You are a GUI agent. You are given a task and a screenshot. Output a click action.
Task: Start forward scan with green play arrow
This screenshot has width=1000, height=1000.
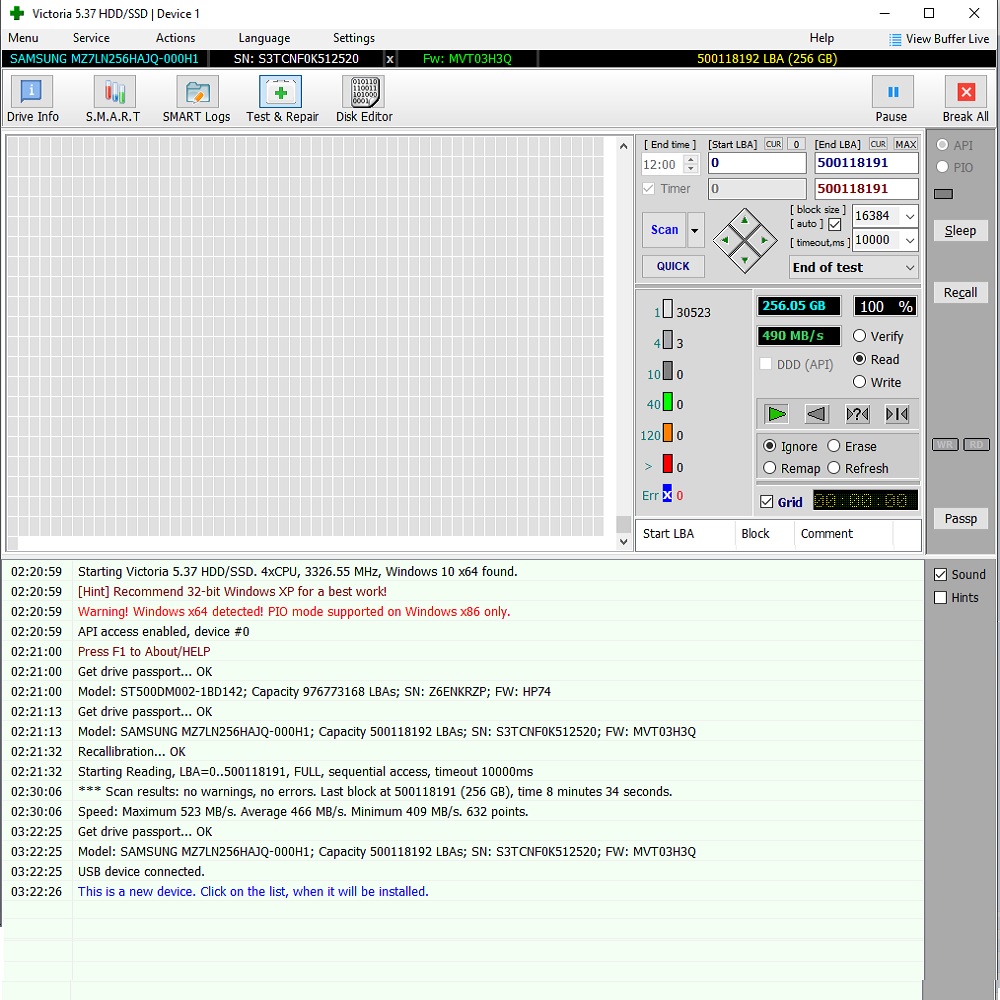[776, 415]
